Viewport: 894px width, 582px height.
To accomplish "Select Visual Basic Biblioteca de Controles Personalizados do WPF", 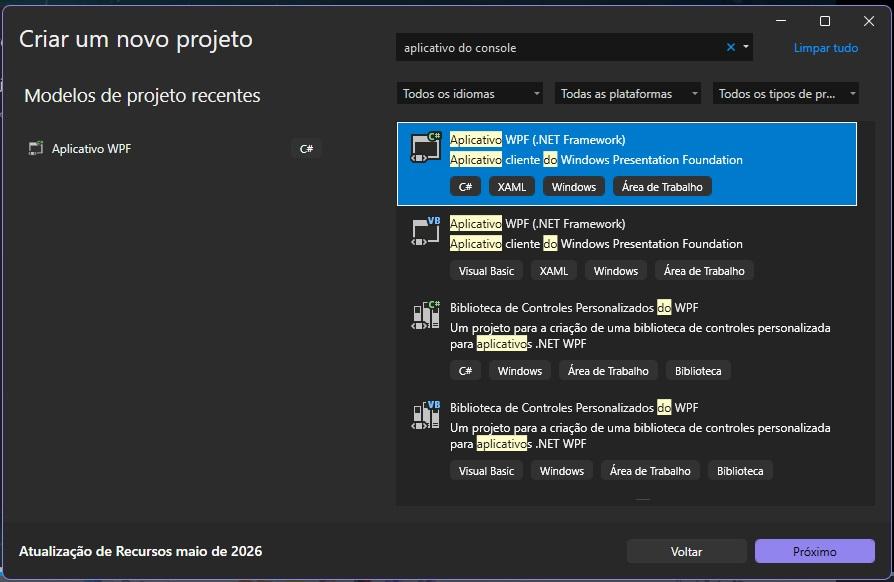I will 627,440.
